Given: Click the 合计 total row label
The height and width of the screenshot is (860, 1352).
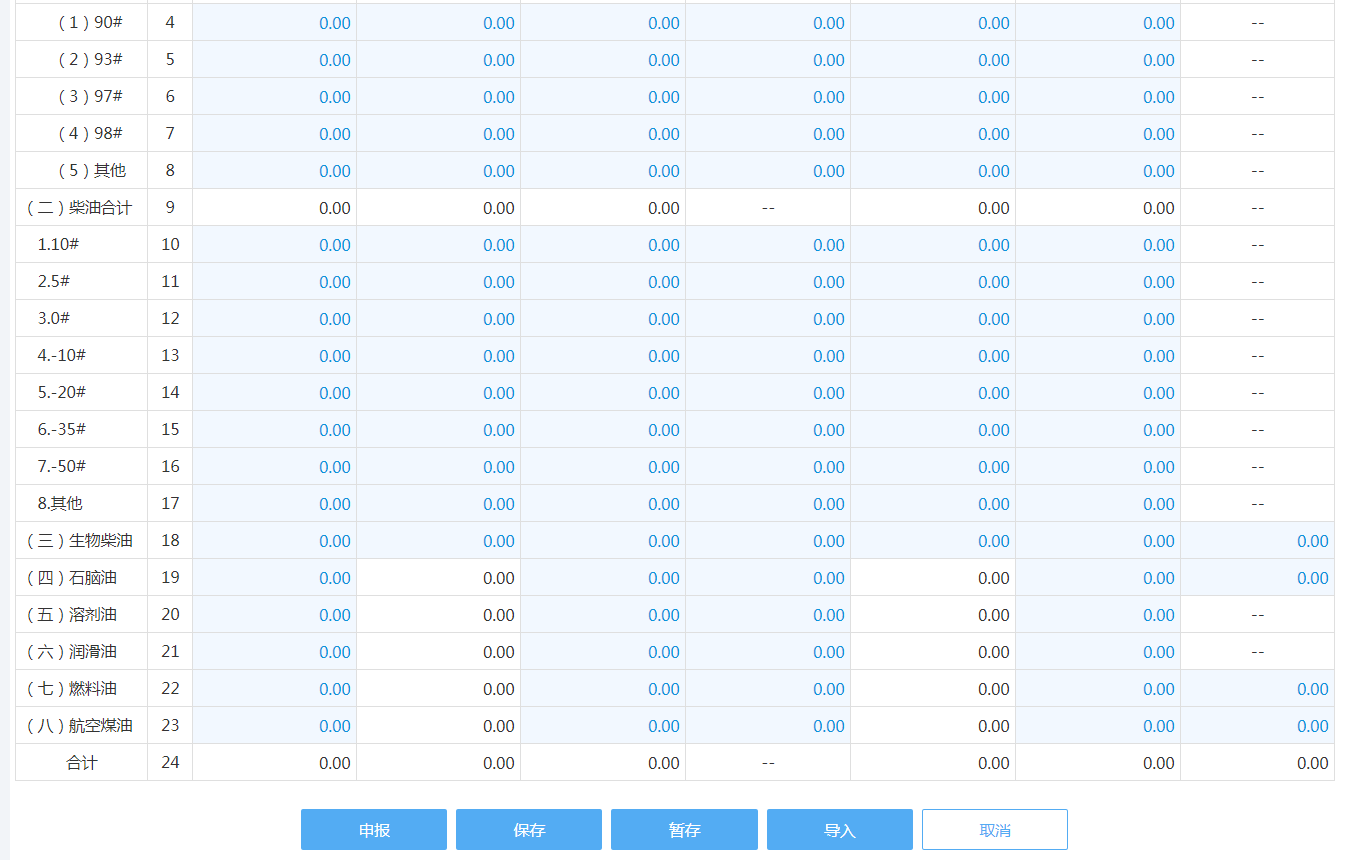Looking at the screenshot, I should point(82,763).
